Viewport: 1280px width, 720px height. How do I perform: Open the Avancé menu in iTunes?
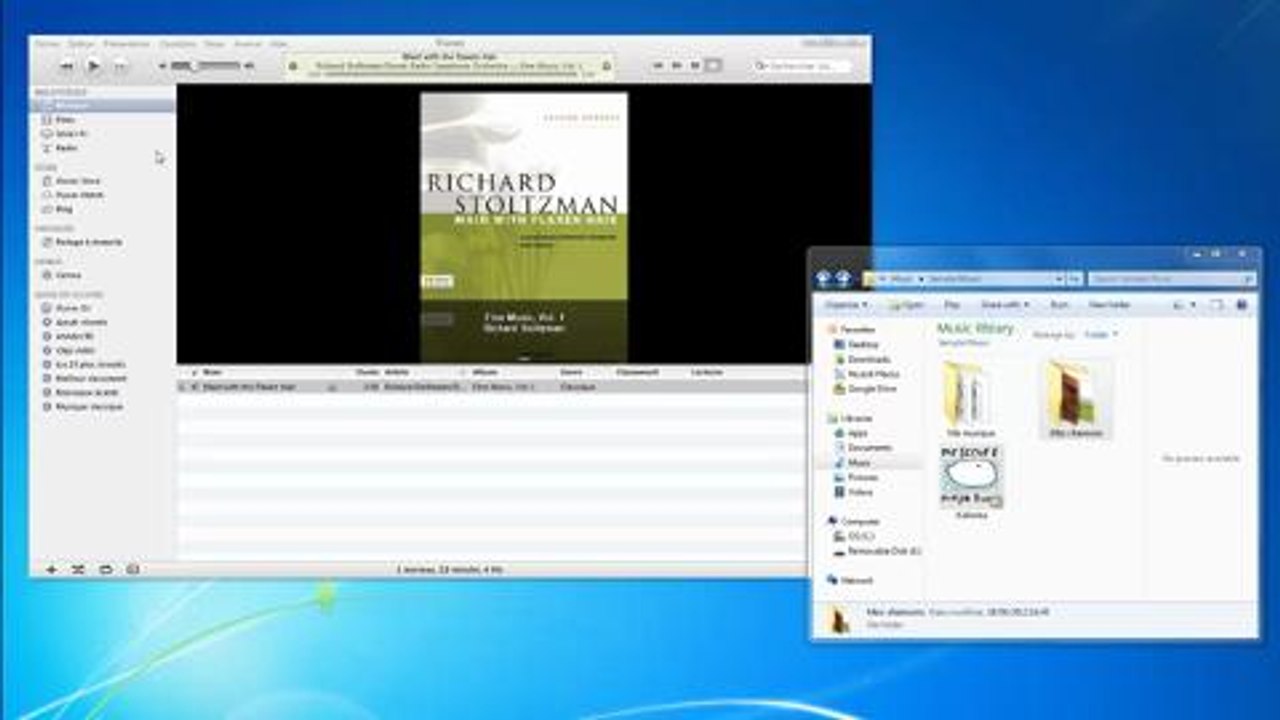[247, 44]
